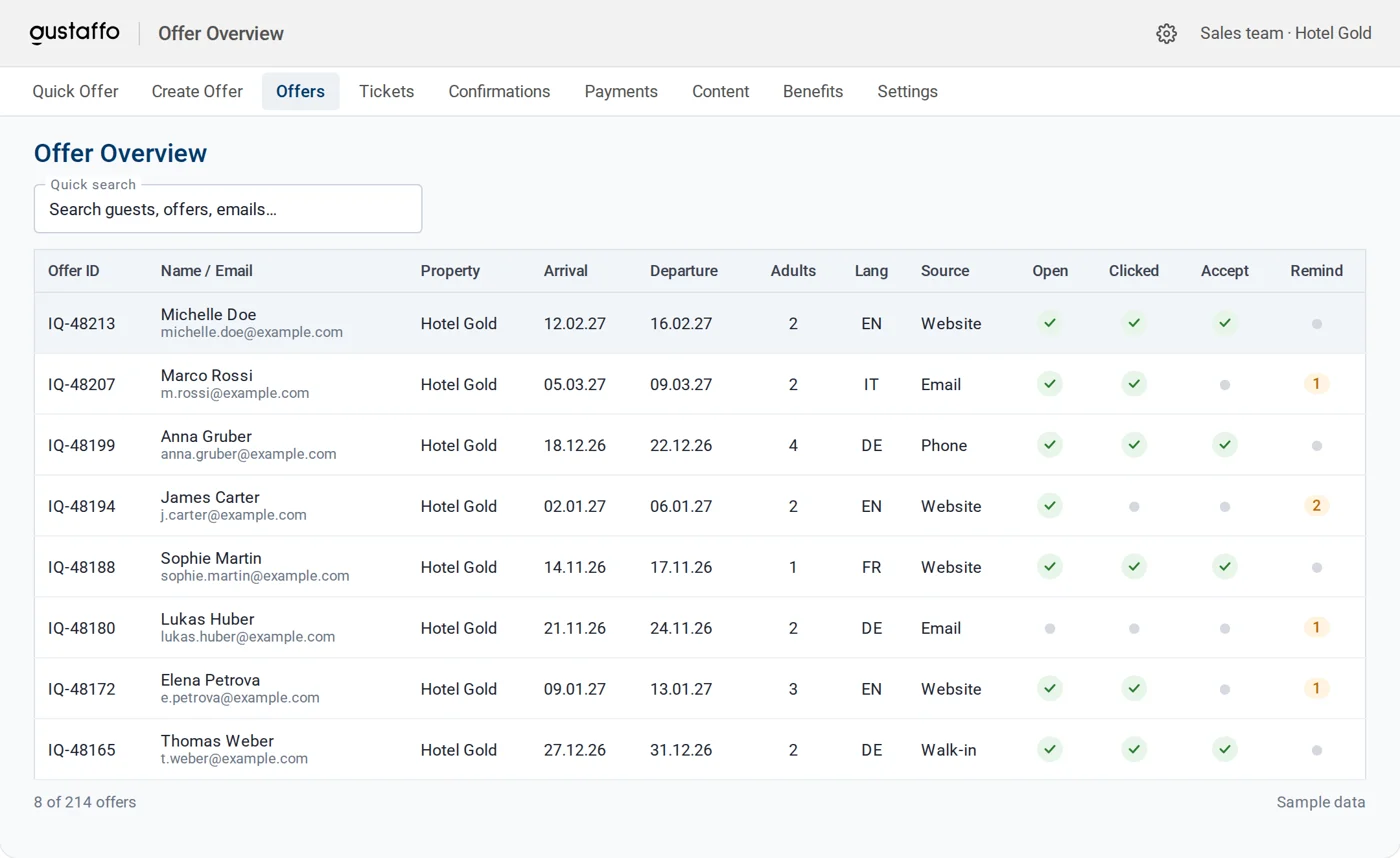Click reminder badge 2 for James Carter
The width and height of the screenshot is (1400, 858).
pos(1316,506)
